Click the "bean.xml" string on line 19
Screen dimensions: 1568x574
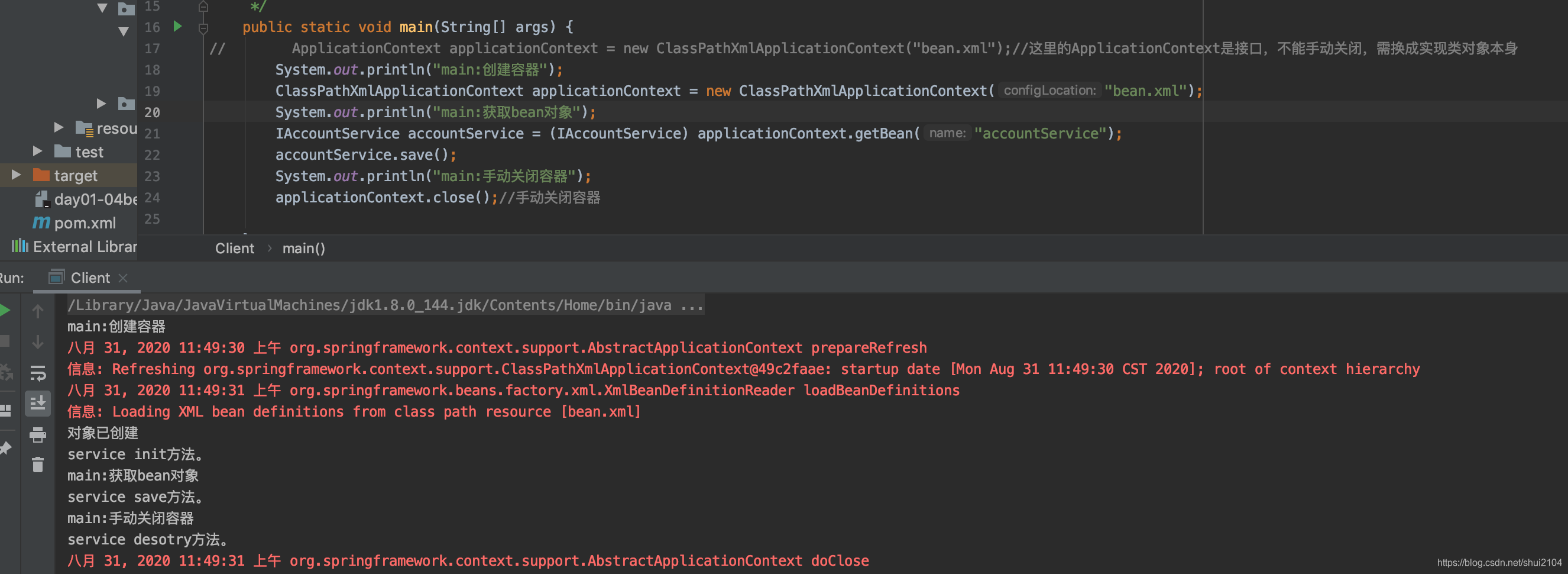click(1145, 91)
